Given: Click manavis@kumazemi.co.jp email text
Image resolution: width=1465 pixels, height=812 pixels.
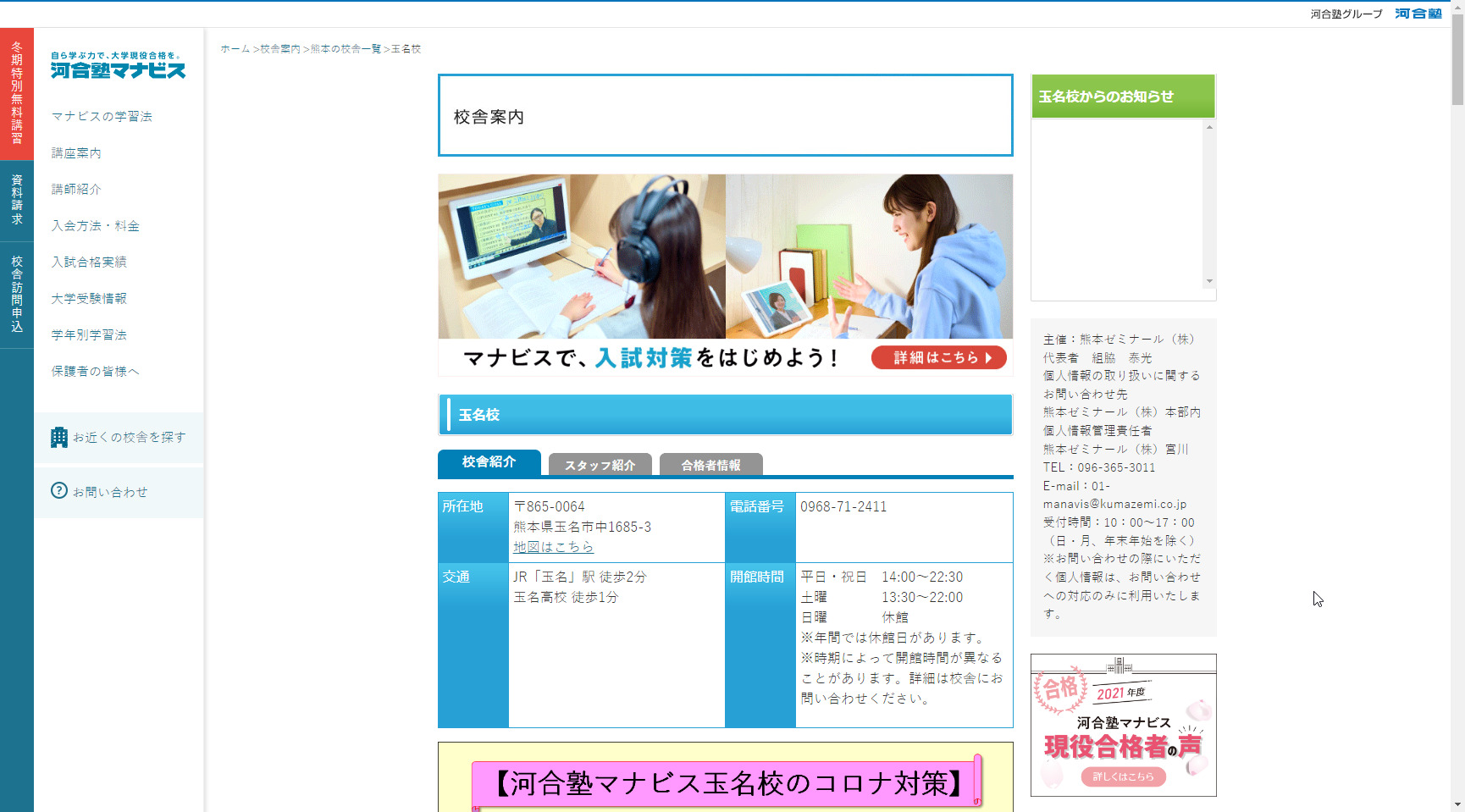Looking at the screenshot, I should (x=1114, y=504).
